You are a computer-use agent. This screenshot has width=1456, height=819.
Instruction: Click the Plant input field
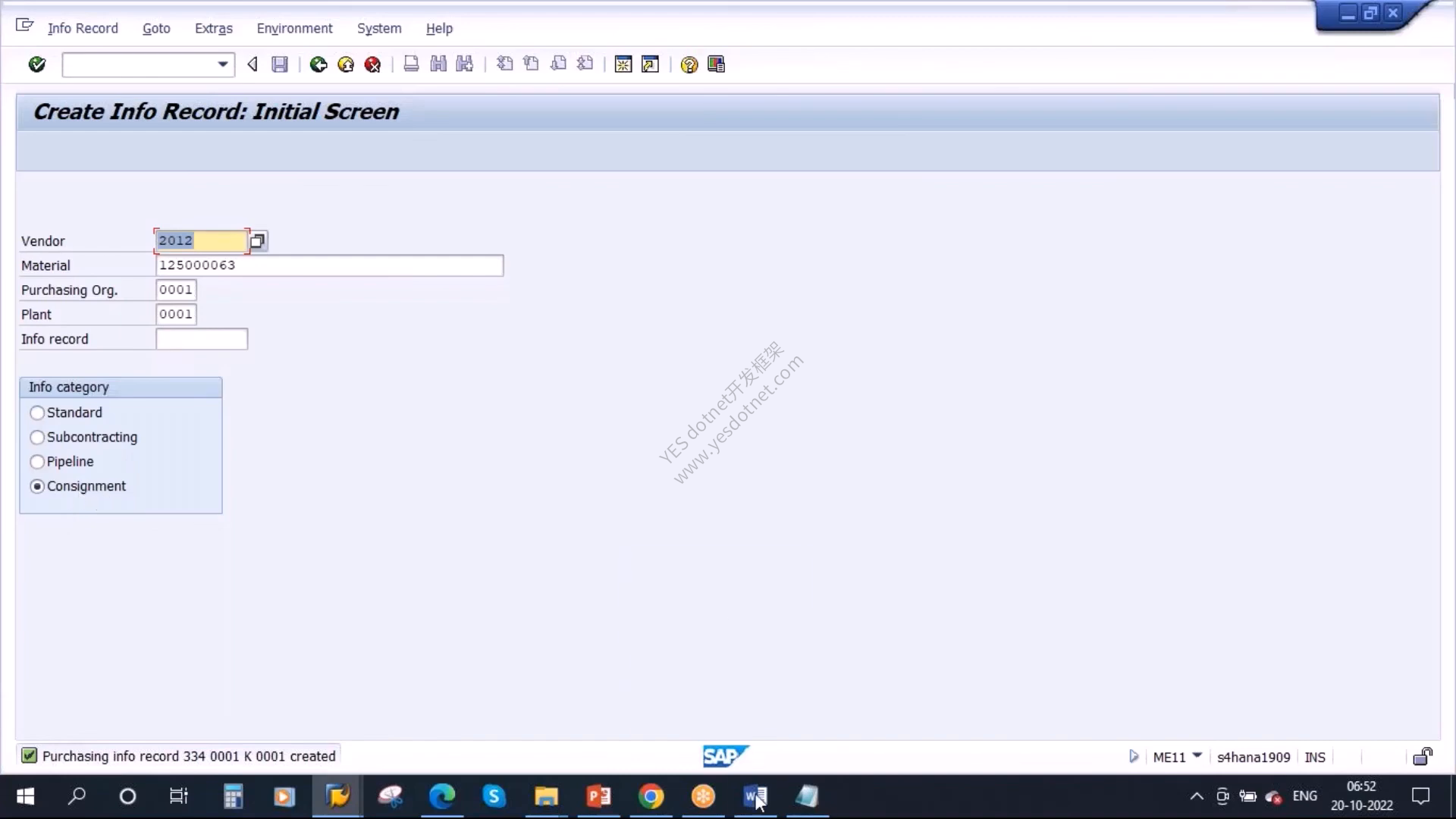(176, 314)
